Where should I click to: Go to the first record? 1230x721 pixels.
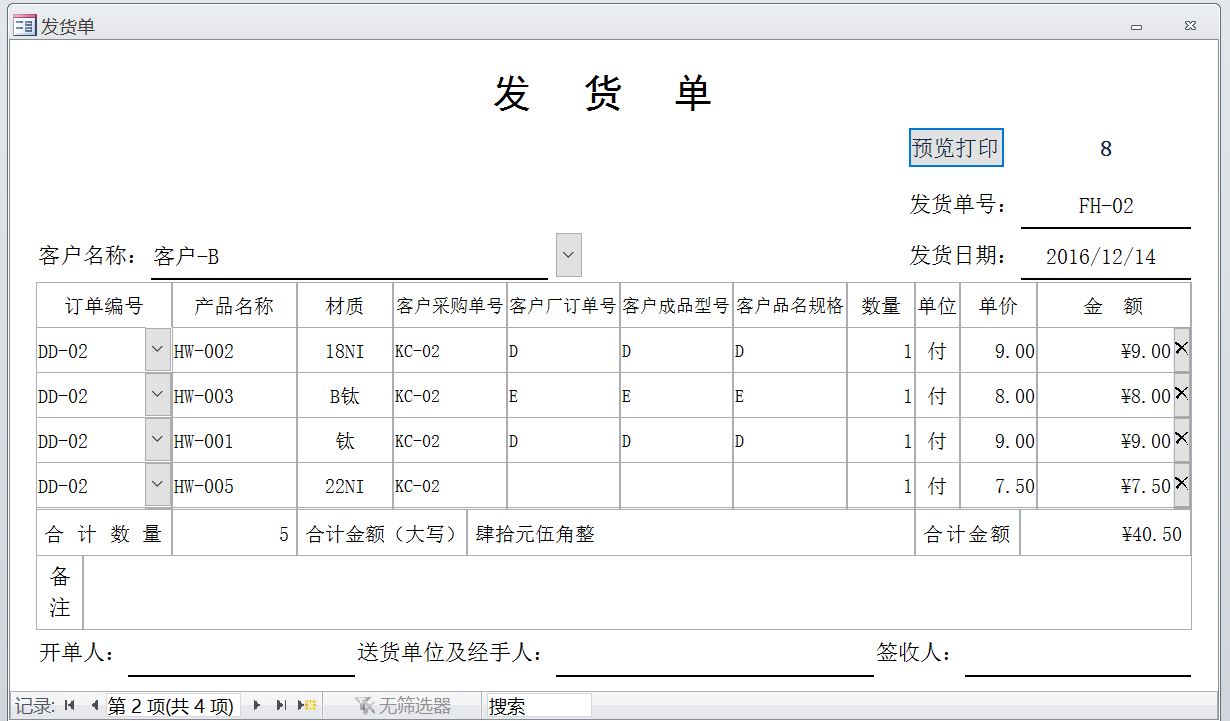(69, 706)
